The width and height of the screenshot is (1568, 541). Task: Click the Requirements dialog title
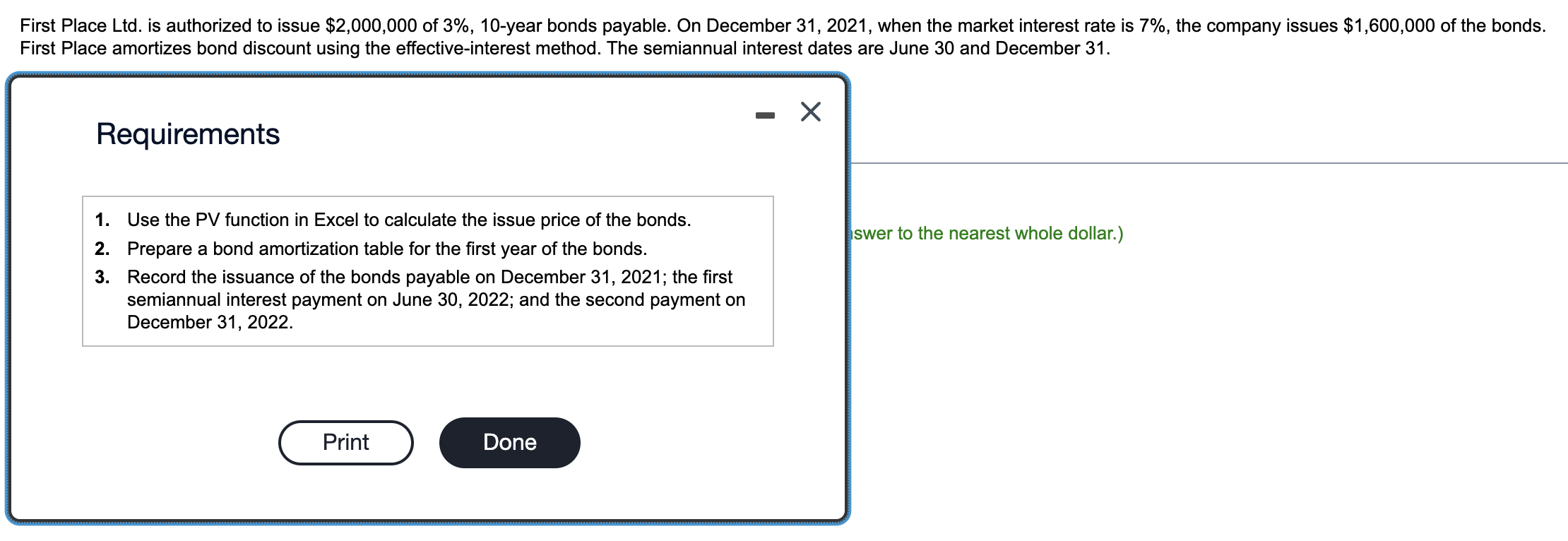pyautogui.click(x=188, y=133)
